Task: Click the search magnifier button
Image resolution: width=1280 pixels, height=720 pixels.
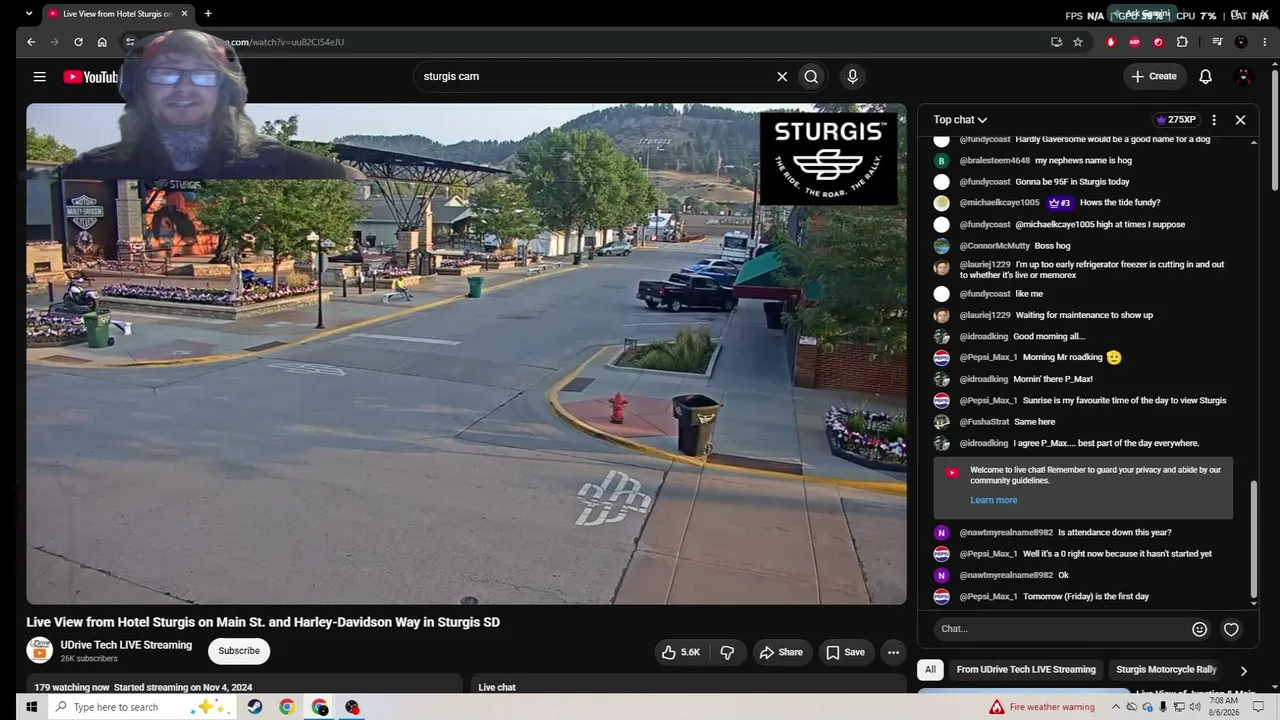Action: (811, 77)
